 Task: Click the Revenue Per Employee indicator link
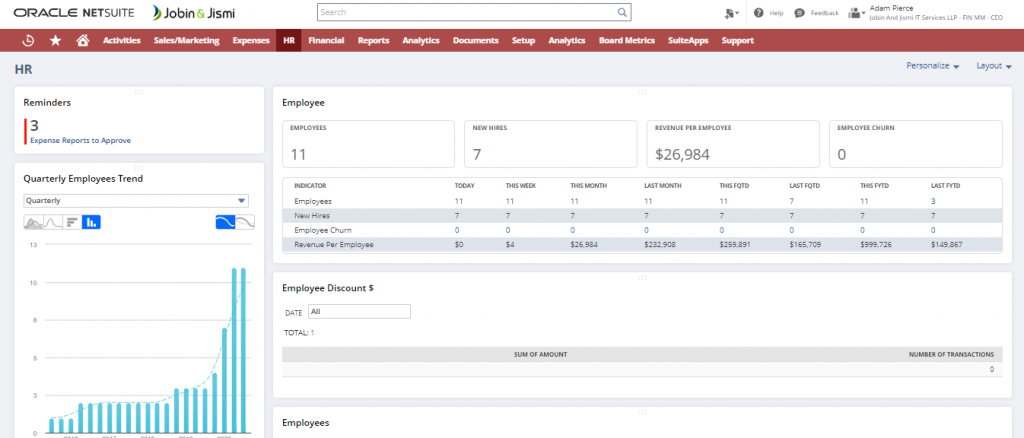pyautogui.click(x=336, y=244)
